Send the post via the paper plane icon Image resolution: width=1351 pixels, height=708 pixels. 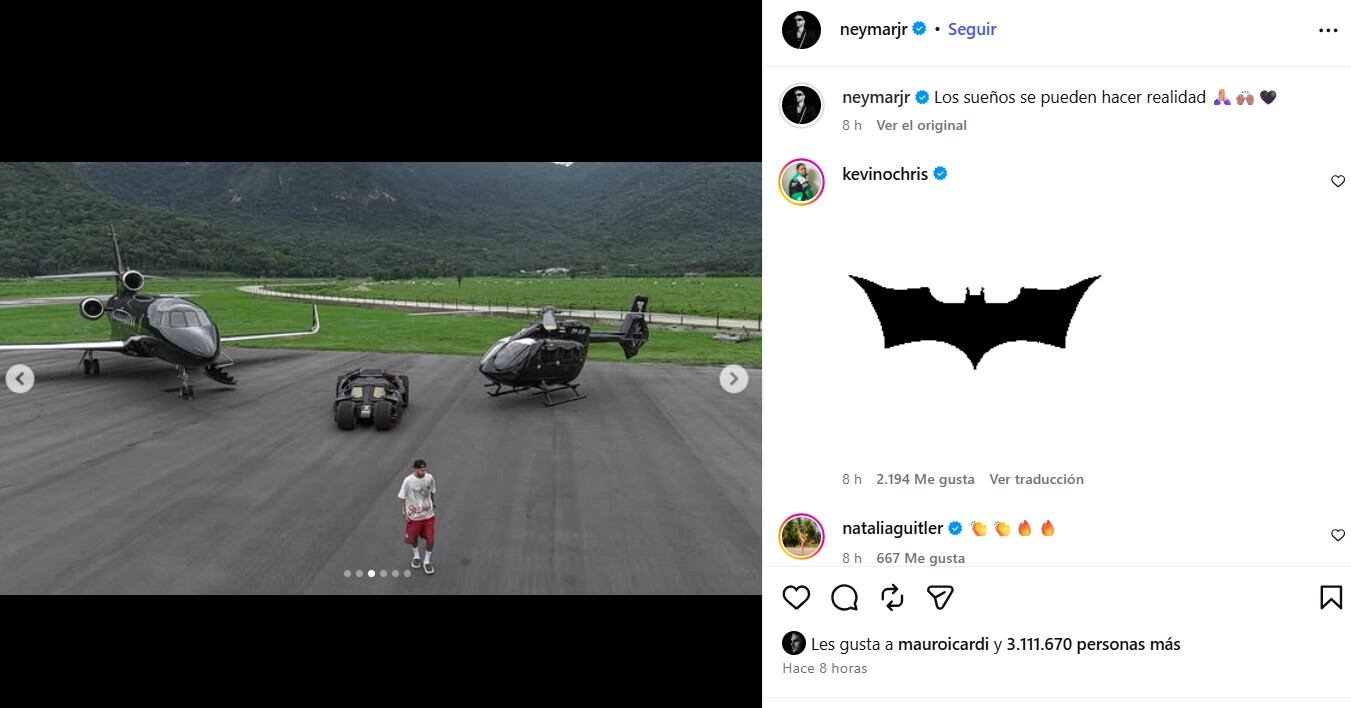[938, 597]
